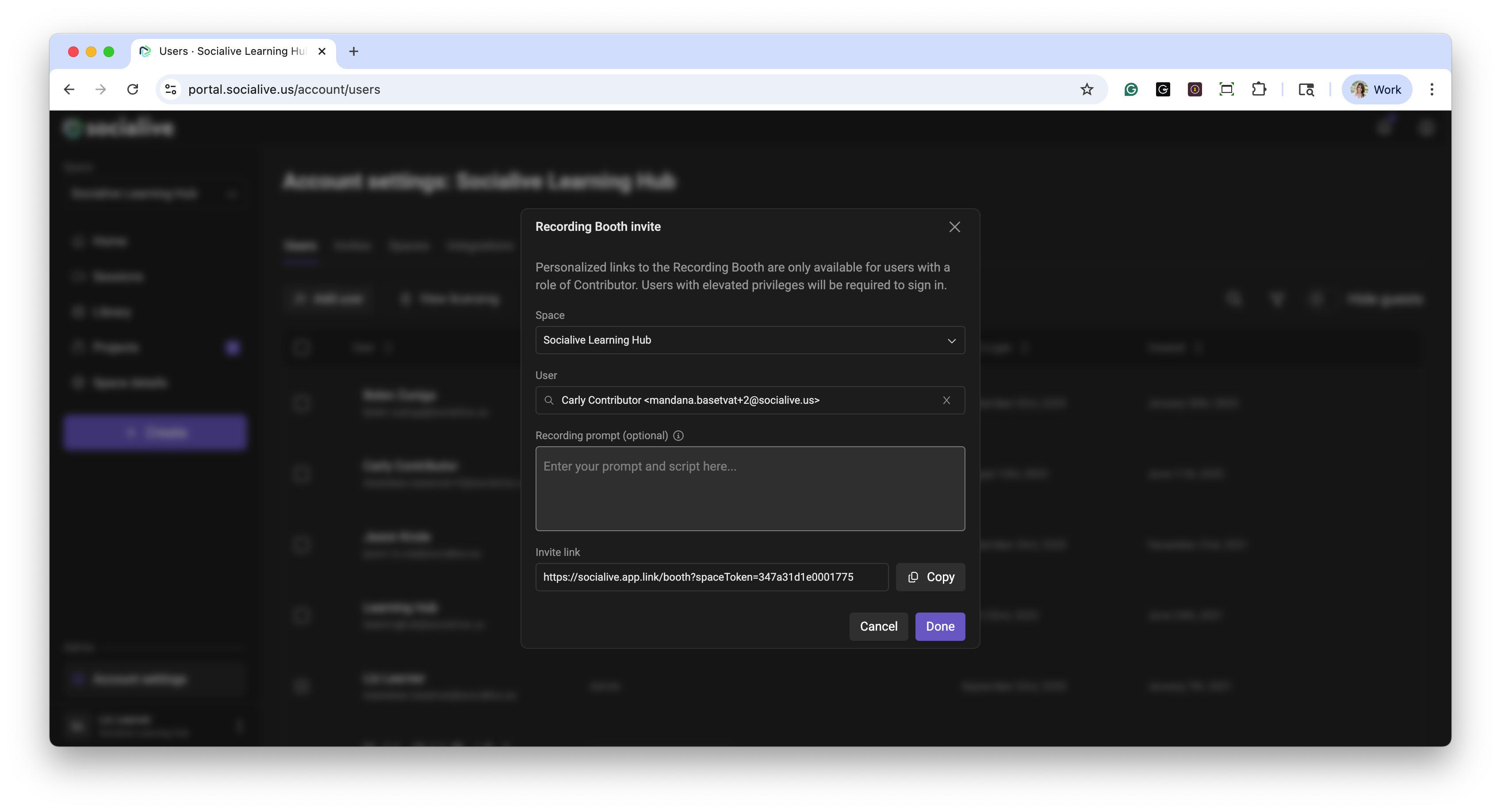Bookmark this page with star icon
Screen dimensions: 1501x812
(1087, 89)
